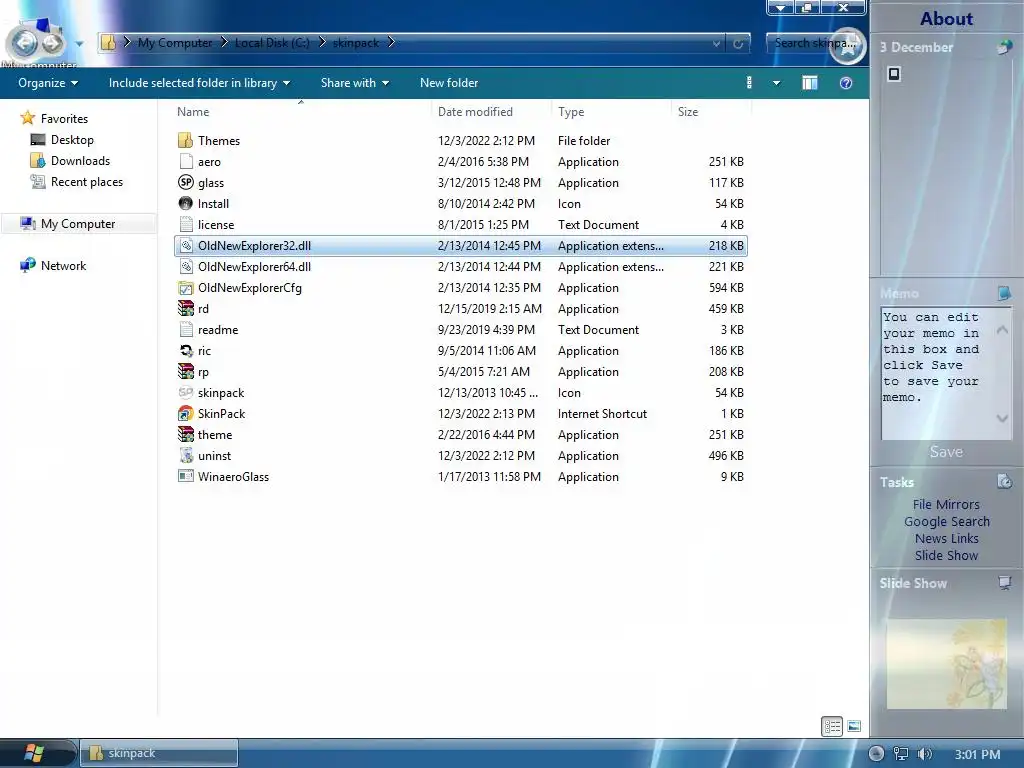Image resolution: width=1024 pixels, height=768 pixels.
Task: Click the Tasks panel header icon
Action: coord(1004,482)
